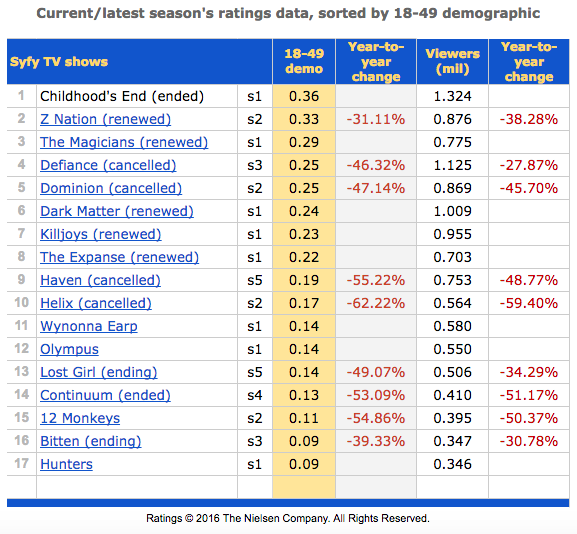This screenshot has width=577, height=534.
Task: Click the viewers value 1.125
Action: (453, 165)
